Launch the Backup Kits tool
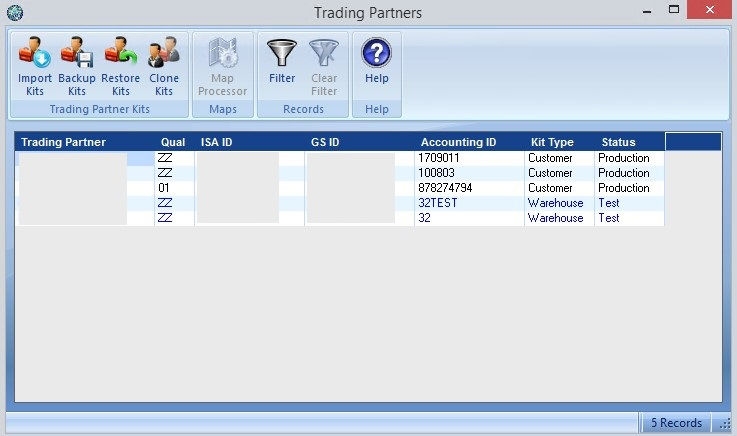Viewport: 737px width, 436px height. tap(77, 66)
